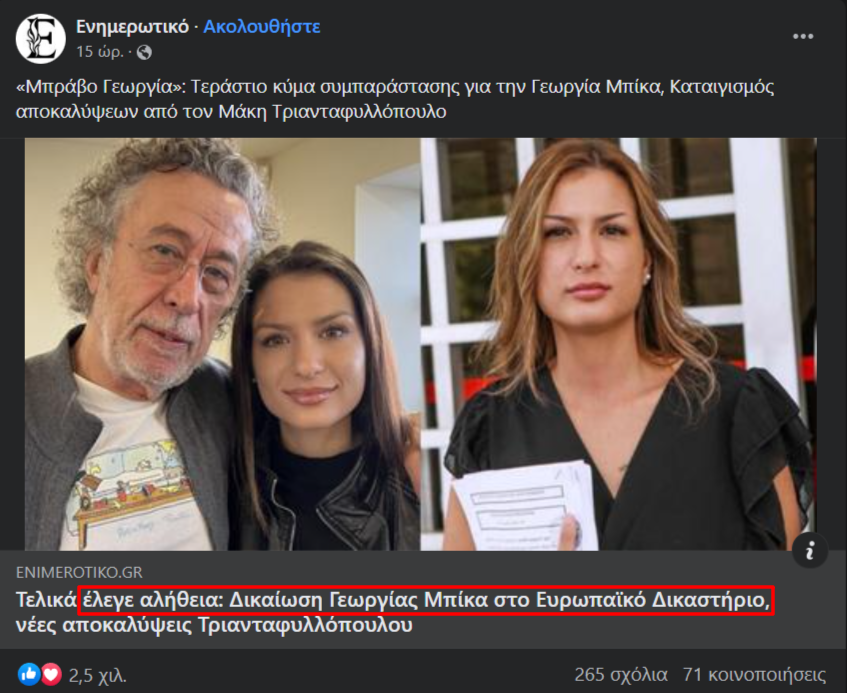Image resolution: width=847 pixels, height=693 pixels.
Task: Click the red heart reaction icon
Action: (x=51, y=674)
